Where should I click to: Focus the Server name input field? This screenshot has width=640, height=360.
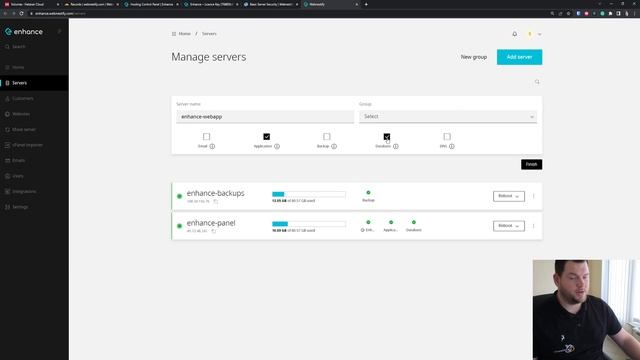265,117
